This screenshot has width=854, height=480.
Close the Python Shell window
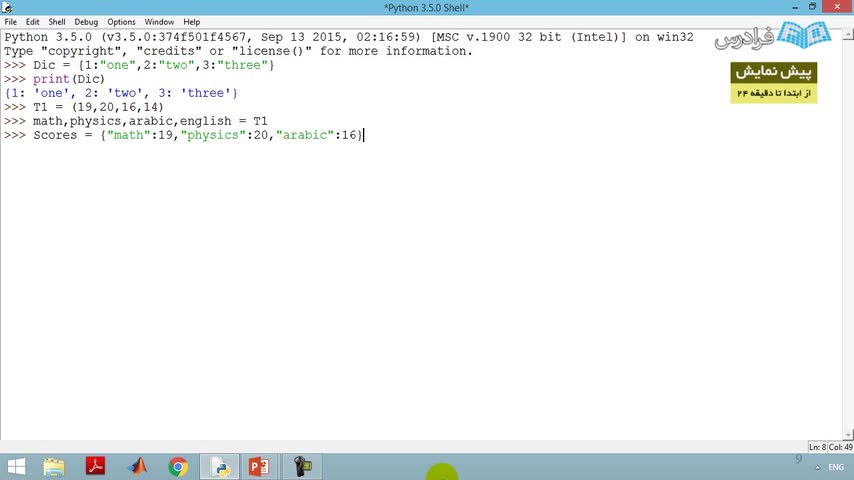tap(837, 7)
